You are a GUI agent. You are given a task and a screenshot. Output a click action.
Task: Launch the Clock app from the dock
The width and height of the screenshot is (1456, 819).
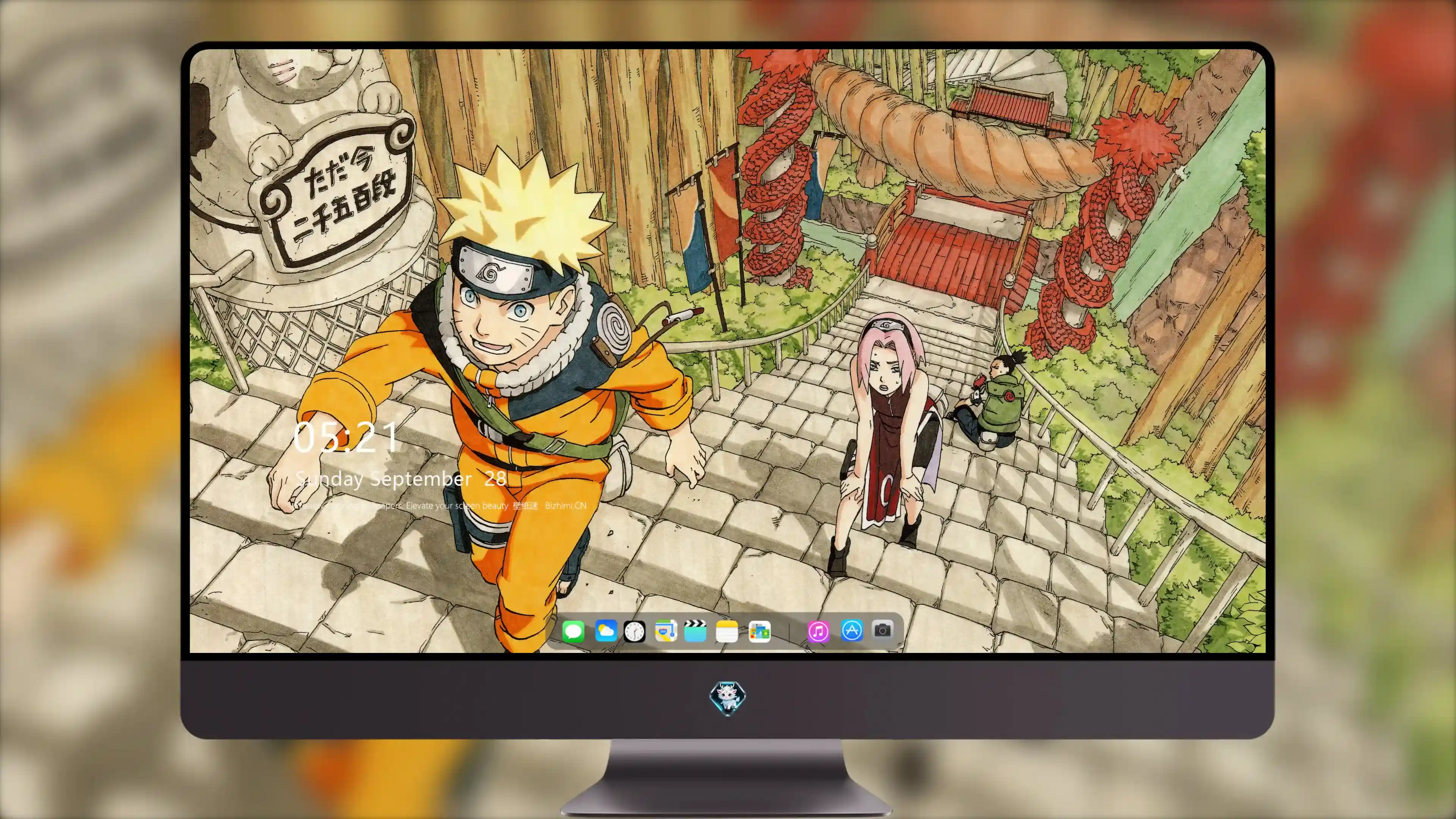[x=634, y=631]
